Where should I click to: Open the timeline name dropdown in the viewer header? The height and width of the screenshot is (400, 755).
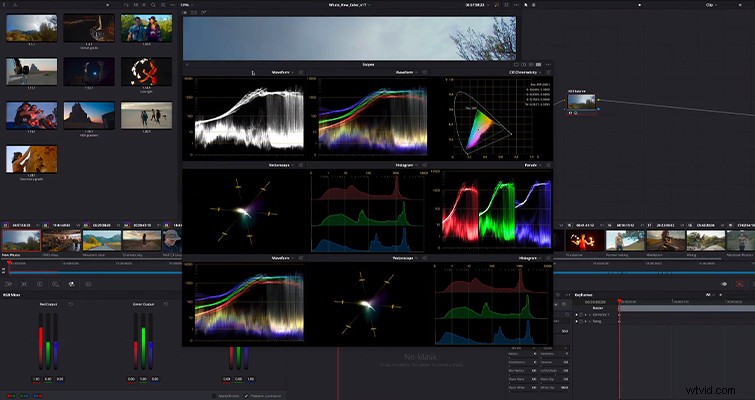350,5
